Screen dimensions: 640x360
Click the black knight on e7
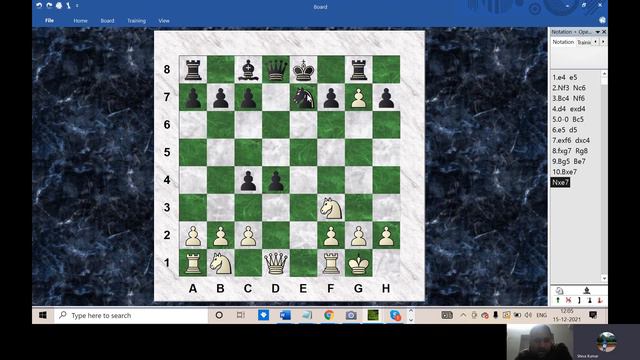[304, 97]
